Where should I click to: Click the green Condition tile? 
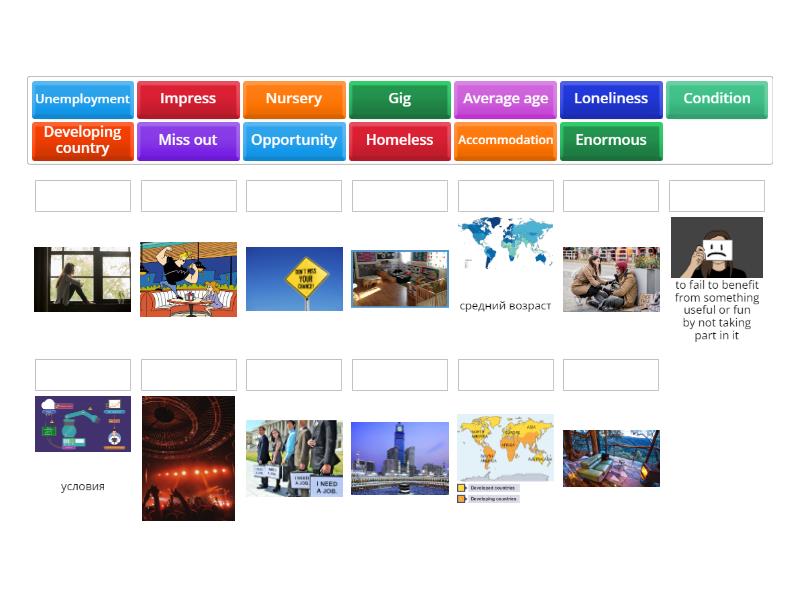pos(716,99)
